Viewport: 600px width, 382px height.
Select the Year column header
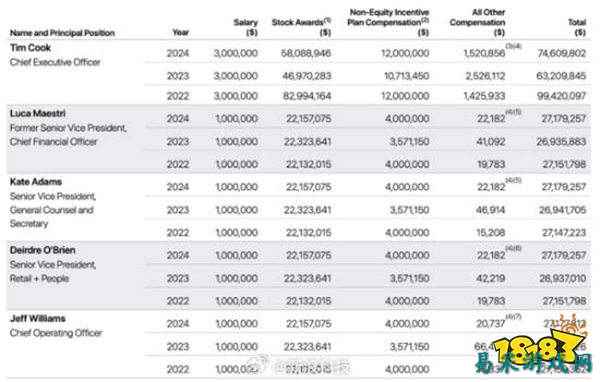point(181,32)
